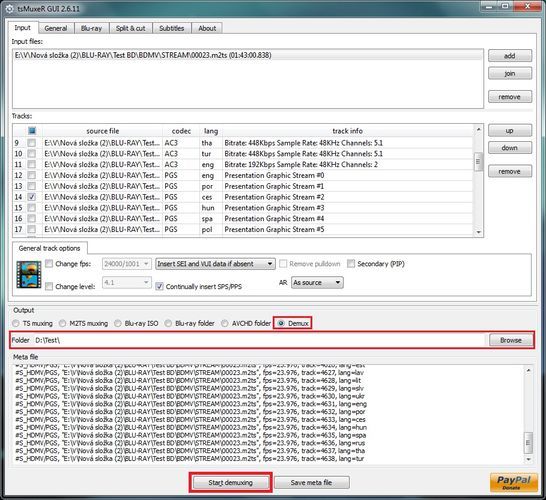
Task: Enable the Change level checkbox
Action: coord(49,286)
